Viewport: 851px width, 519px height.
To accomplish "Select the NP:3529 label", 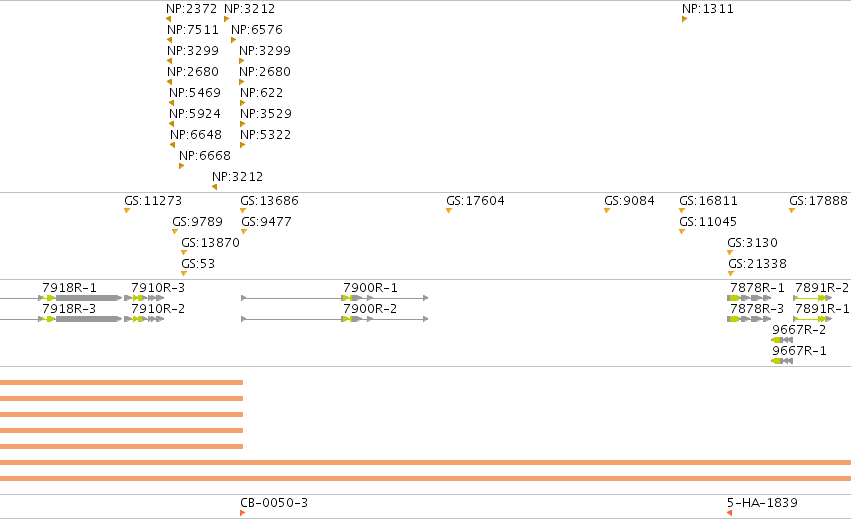I will (266, 114).
